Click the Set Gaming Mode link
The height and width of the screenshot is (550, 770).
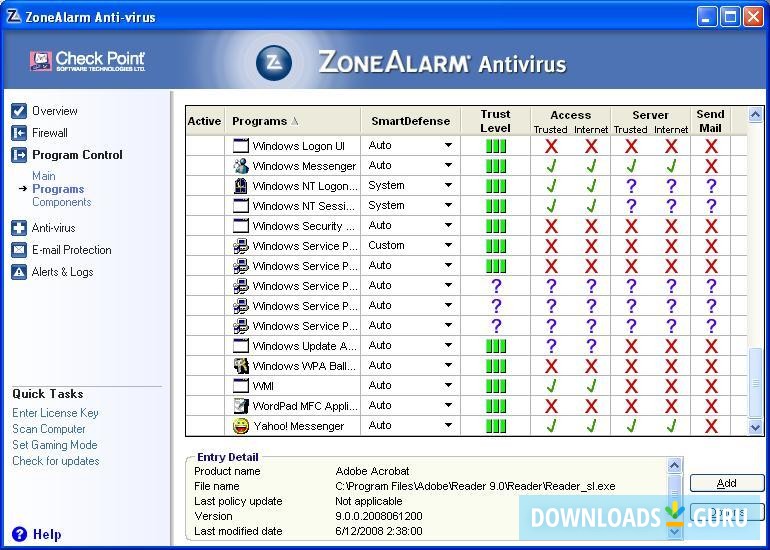click(x=55, y=445)
